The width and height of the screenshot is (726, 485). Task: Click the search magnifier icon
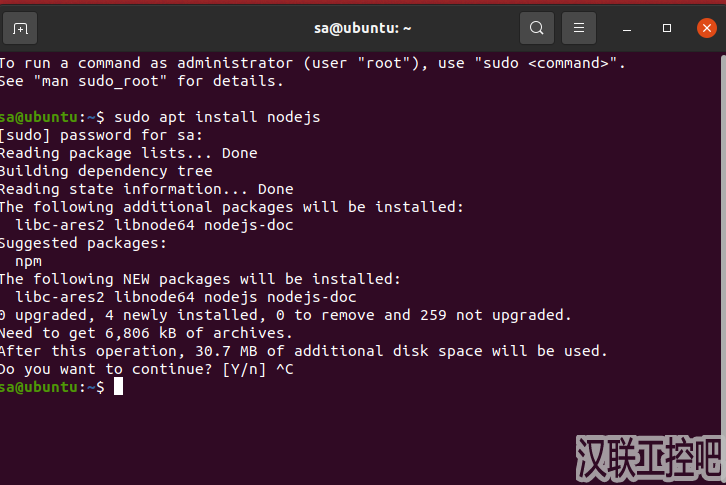537,28
